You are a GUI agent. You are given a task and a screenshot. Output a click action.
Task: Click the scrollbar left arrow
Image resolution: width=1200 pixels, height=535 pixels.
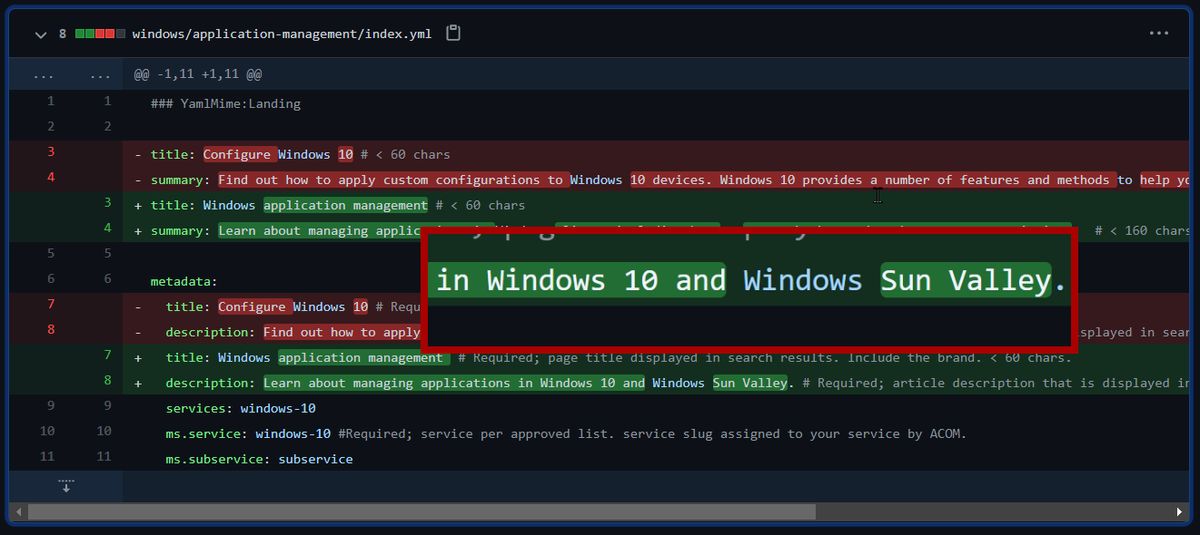click(18, 512)
